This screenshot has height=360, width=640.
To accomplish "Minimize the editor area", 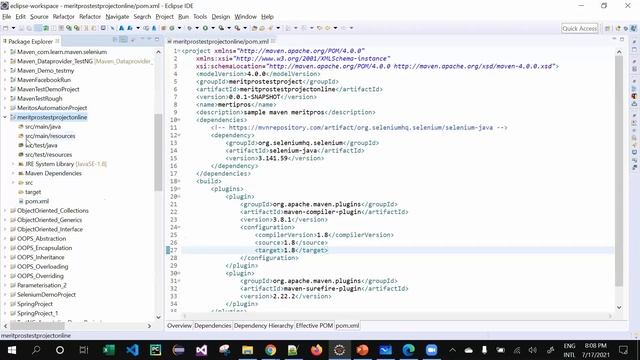I will tap(614, 39).
